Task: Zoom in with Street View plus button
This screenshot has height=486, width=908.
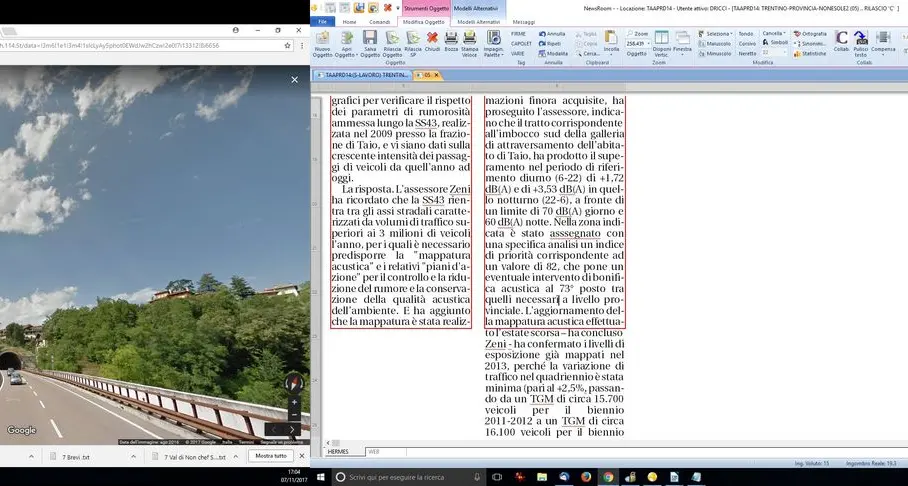Action: click(294, 402)
